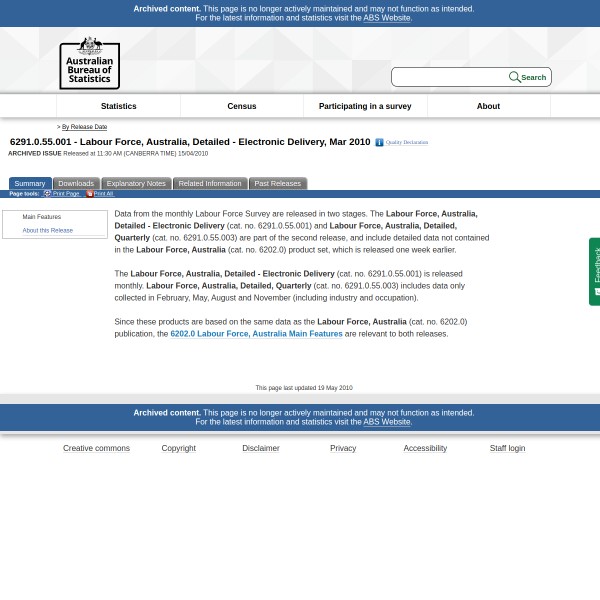This screenshot has width=600, height=600.
Task: Open 6202.0 Labour Force, Australia Main Features link
Action: pyautogui.click(x=256, y=334)
